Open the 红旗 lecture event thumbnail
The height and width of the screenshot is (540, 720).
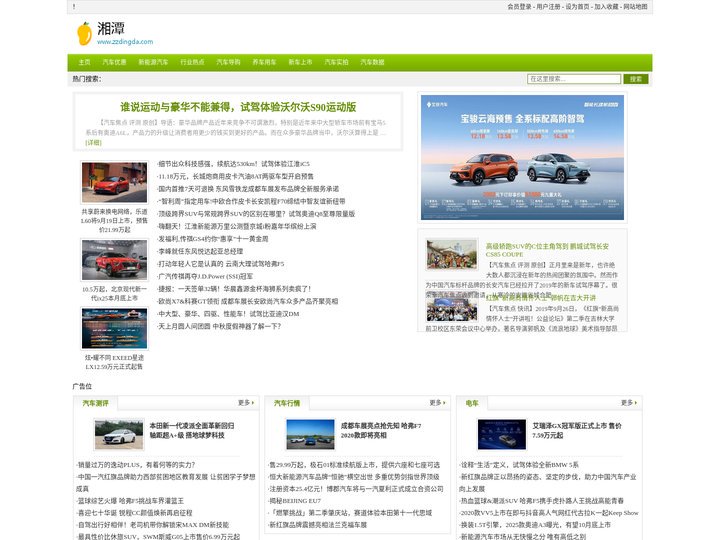[452, 309]
